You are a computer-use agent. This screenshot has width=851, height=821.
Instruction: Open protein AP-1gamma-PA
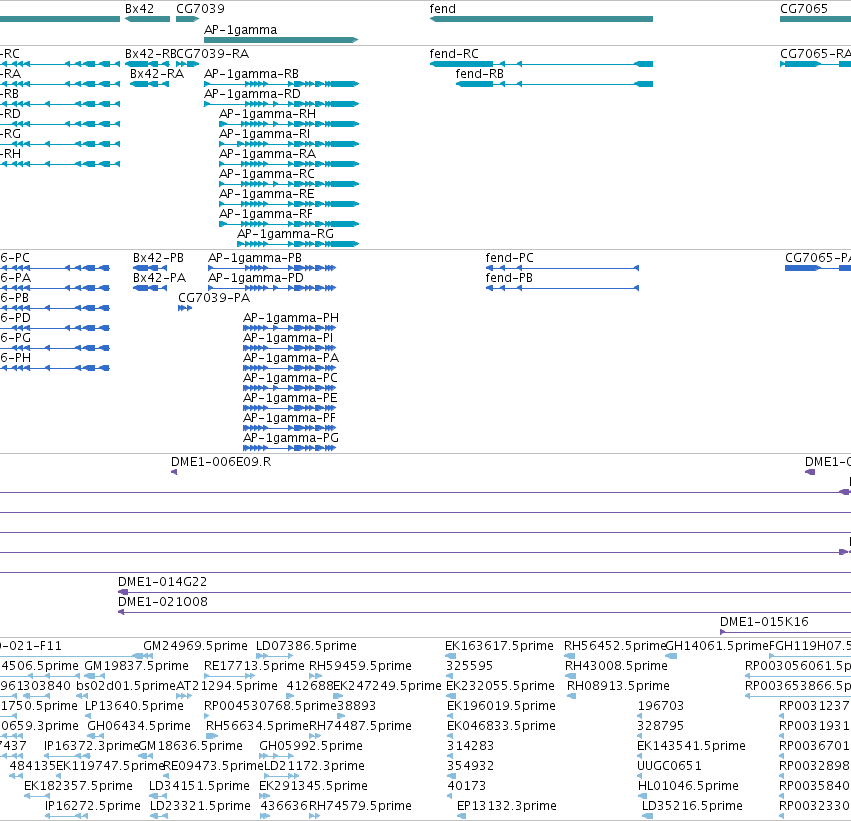[291, 358]
